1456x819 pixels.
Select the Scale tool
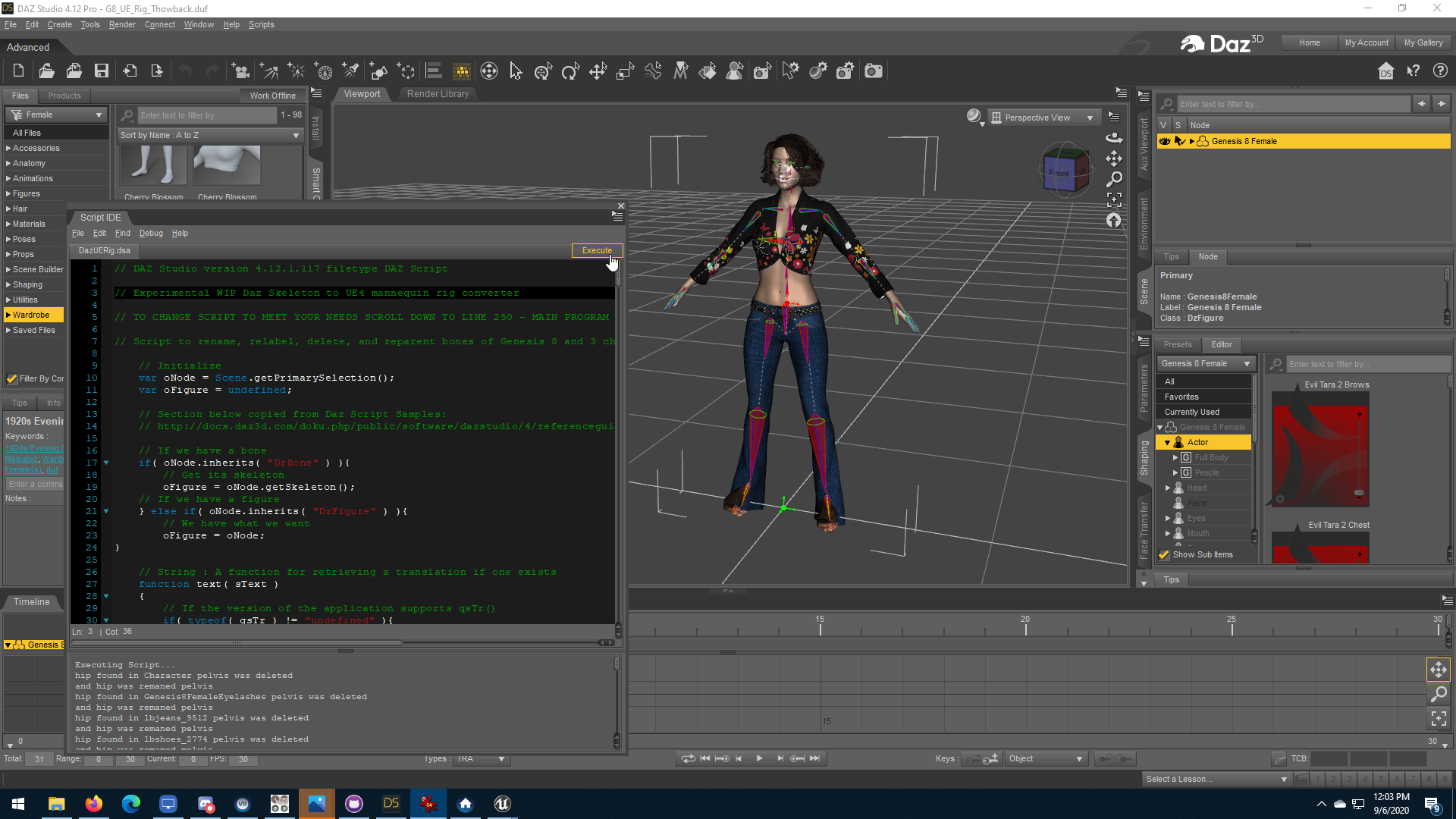point(626,71)
